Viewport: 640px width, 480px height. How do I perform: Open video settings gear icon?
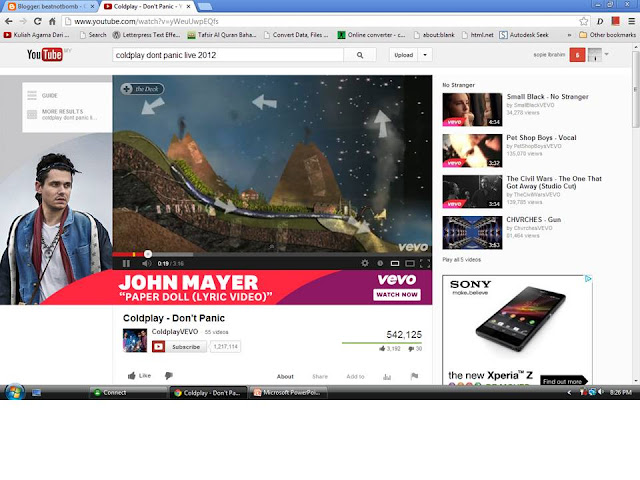coord(364,263)
